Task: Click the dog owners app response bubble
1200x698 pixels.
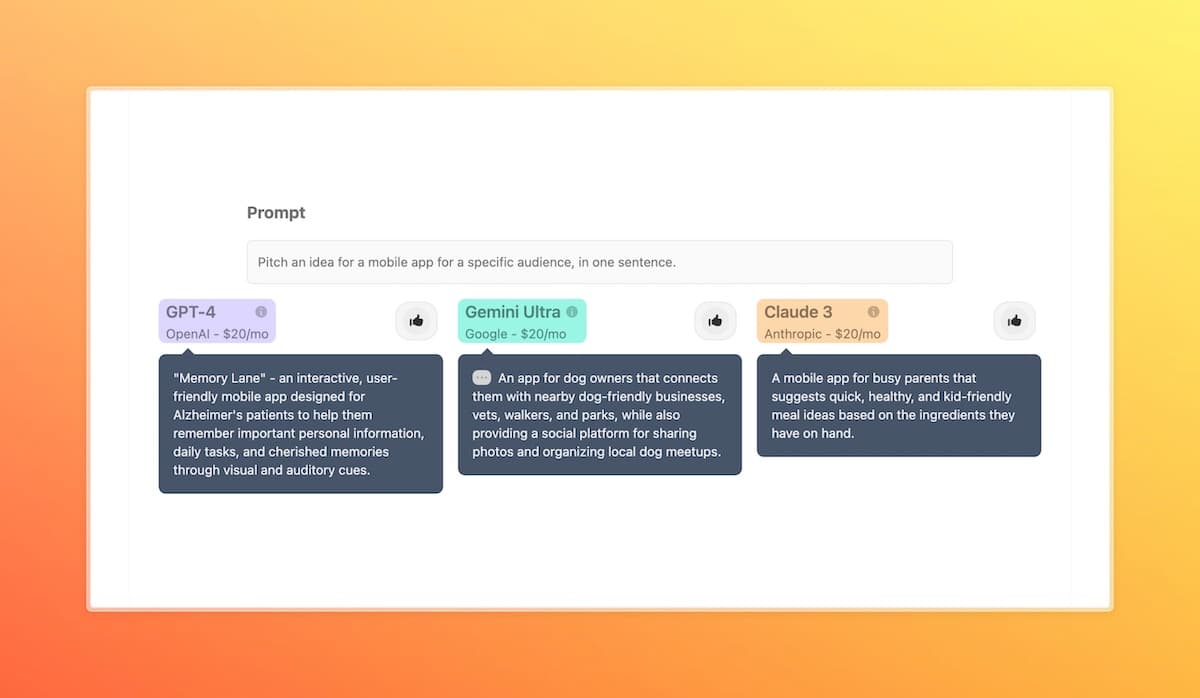Action: [x=599, y=415]
